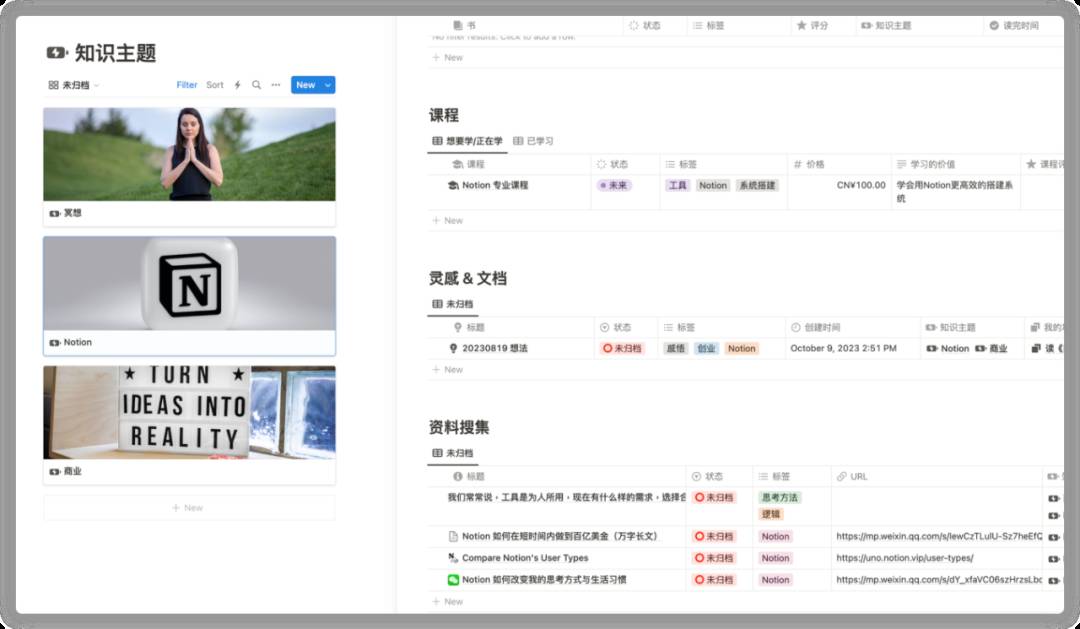Open the uno.notion.vip/user-types link

904,558
